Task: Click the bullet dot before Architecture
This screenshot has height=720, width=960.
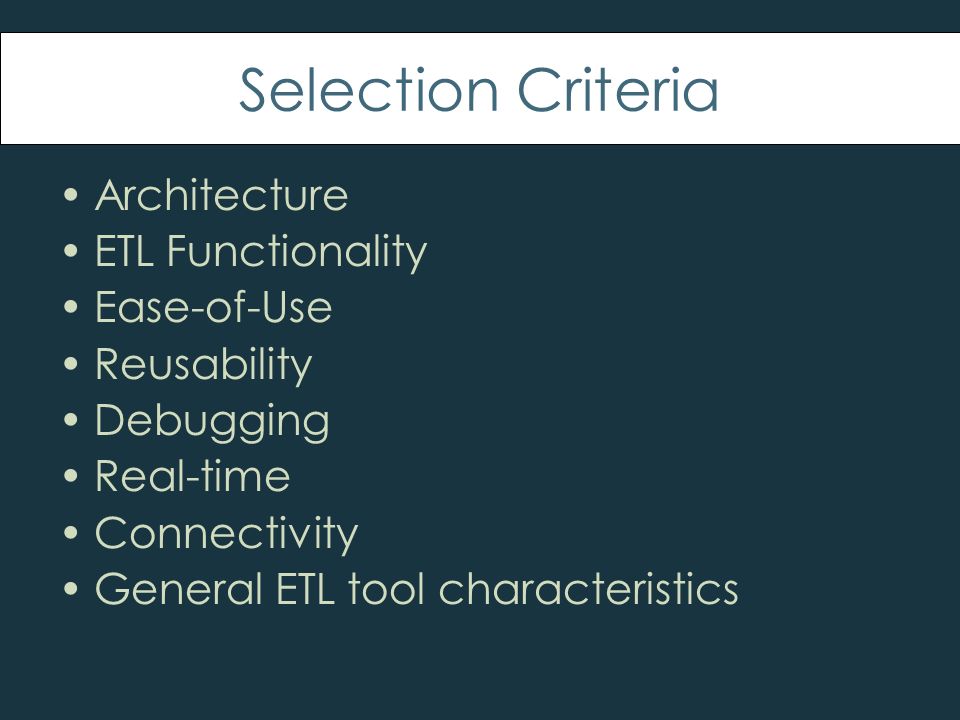Action: tap(71, 195)
